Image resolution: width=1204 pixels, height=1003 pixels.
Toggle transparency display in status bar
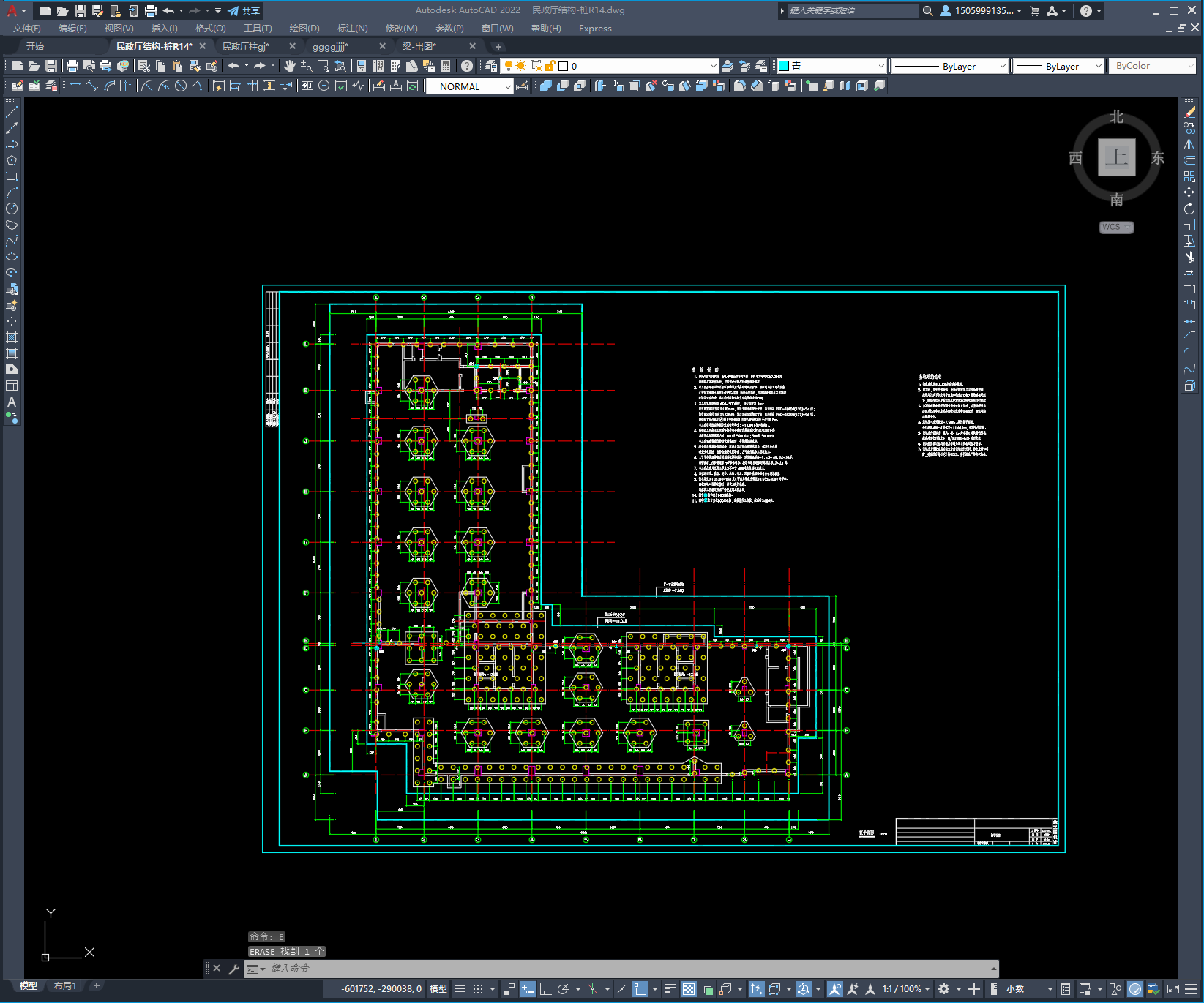[689, 989]
